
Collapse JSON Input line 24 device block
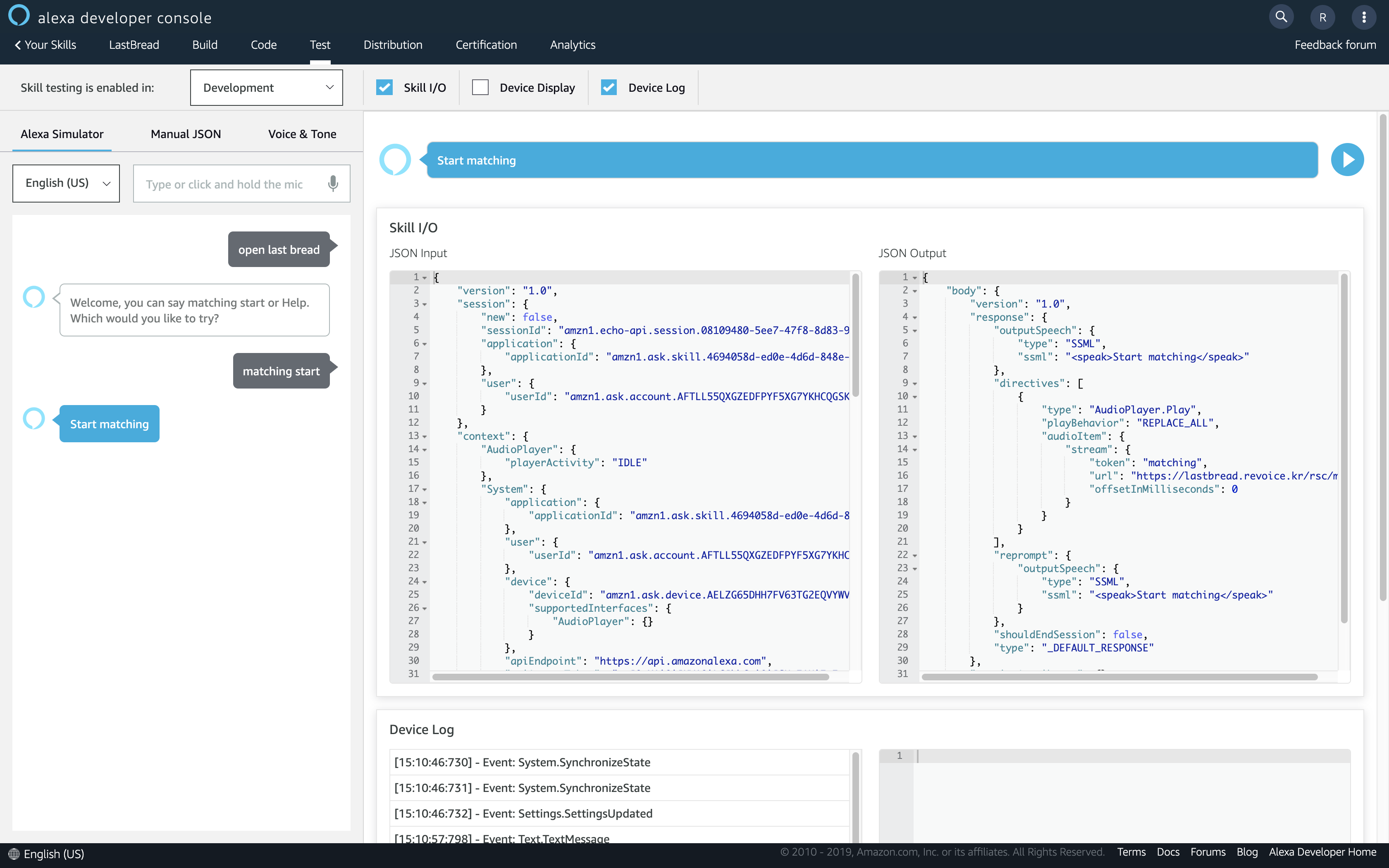coord(425,582)
